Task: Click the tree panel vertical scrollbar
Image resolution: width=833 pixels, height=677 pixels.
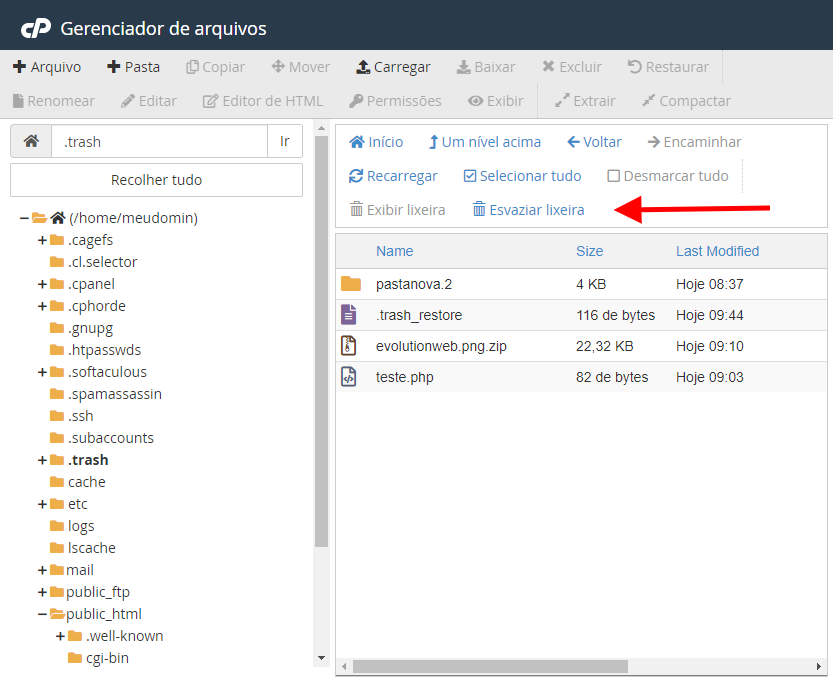Action: pyautogui.click(x=321, y=342)
